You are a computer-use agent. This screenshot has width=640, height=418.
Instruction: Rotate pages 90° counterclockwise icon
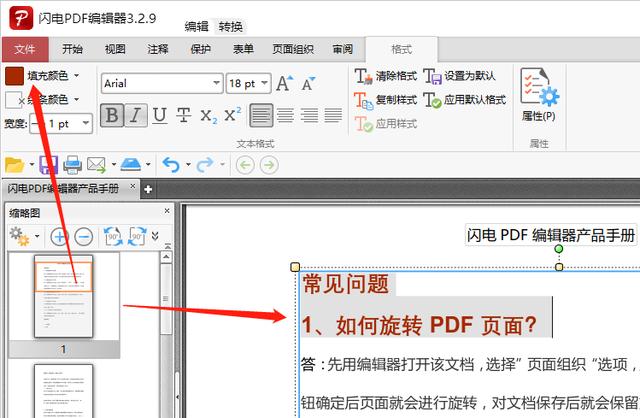click(113, 236)
